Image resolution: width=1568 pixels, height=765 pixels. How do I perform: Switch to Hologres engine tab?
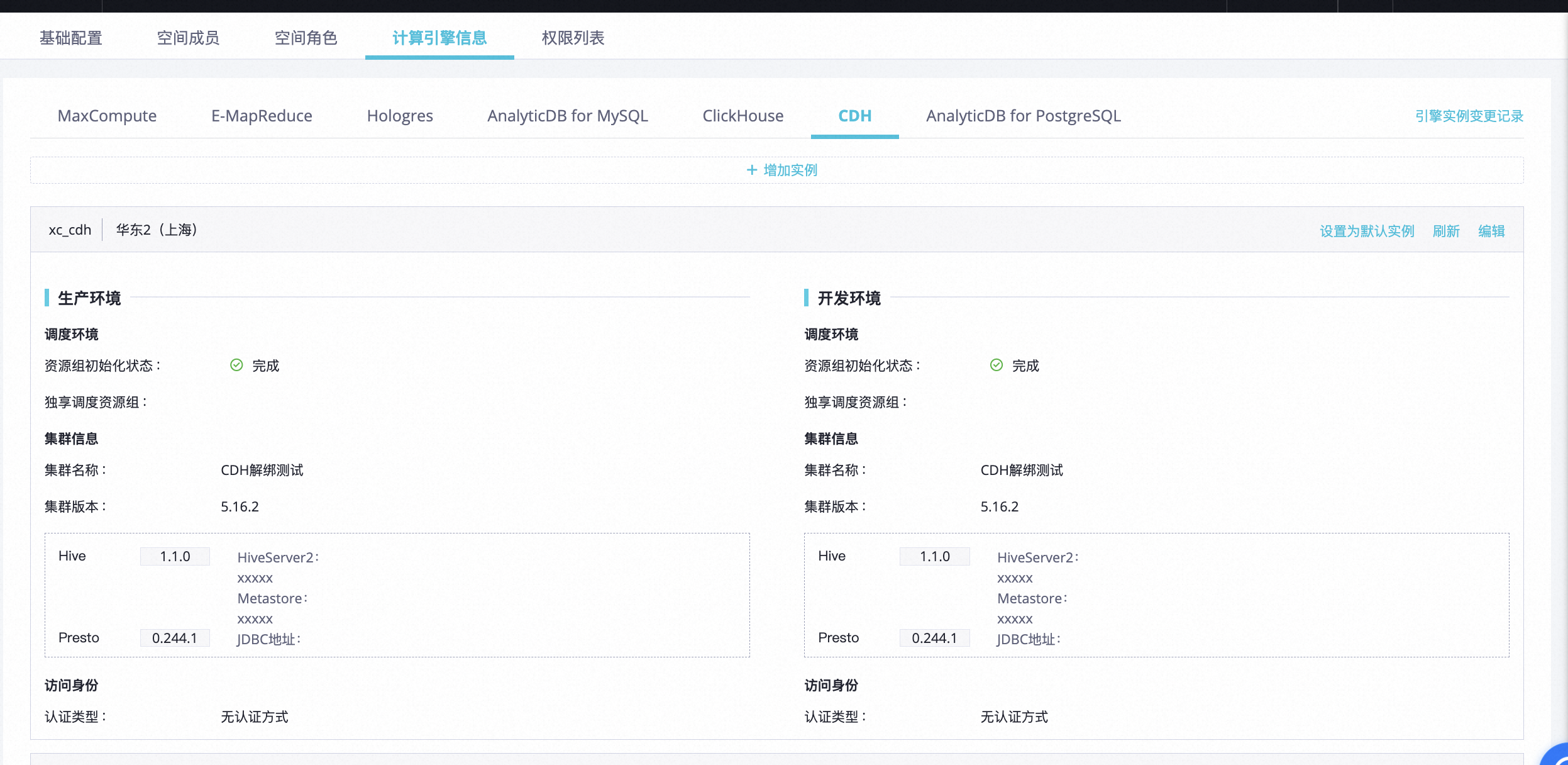pos(400,116)
